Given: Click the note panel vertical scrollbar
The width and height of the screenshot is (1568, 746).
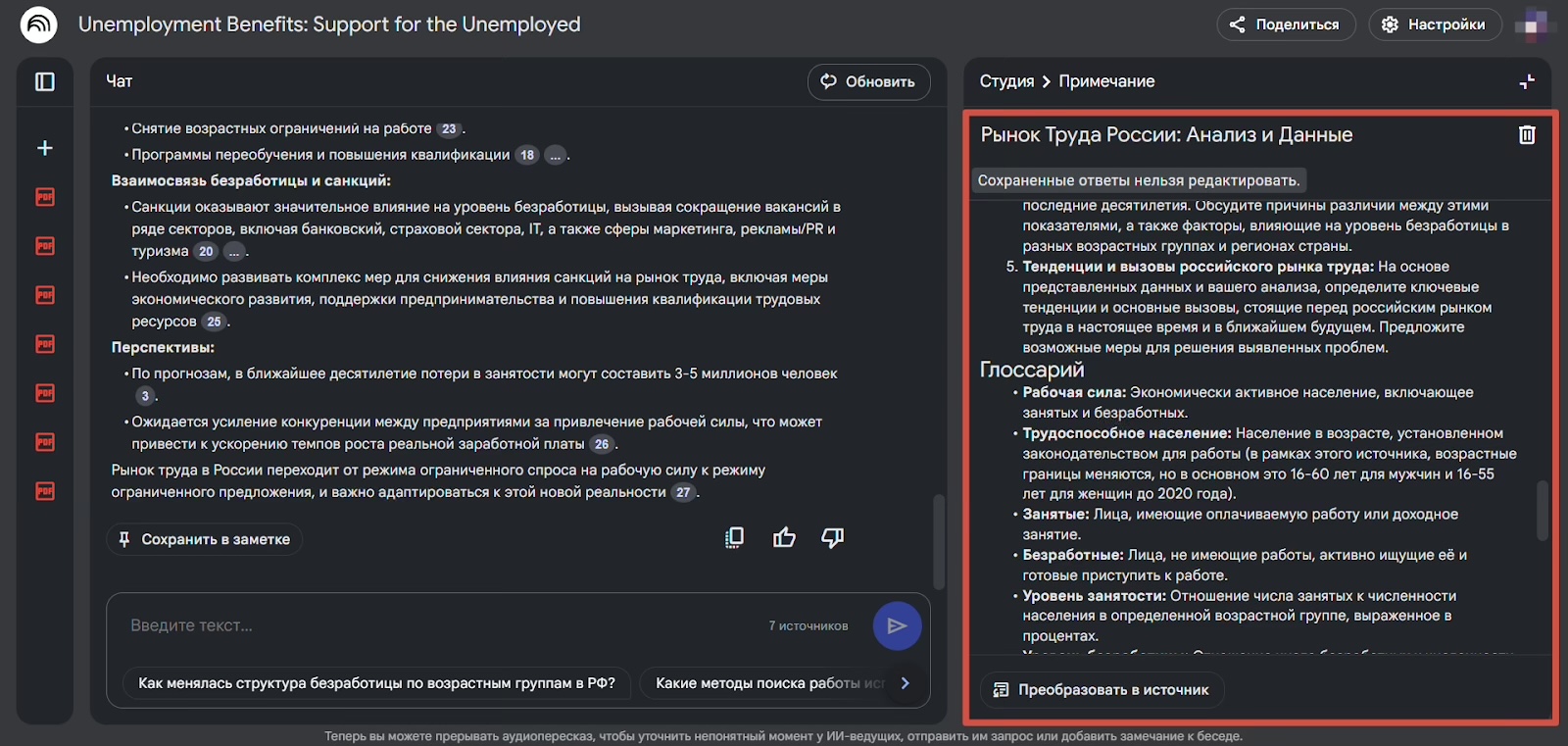Looking at the screenshot, I should point(1542,510).
